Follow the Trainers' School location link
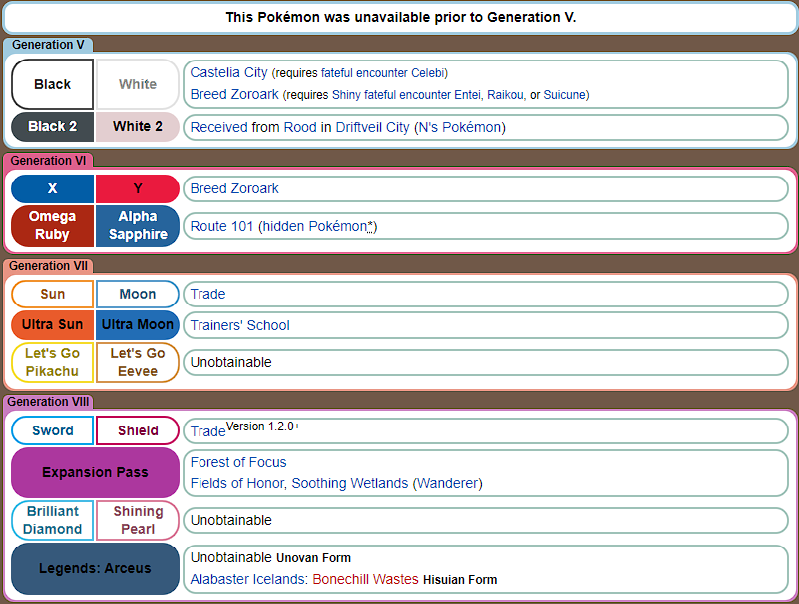Screen dimensions: 799x604 [240, 325]
